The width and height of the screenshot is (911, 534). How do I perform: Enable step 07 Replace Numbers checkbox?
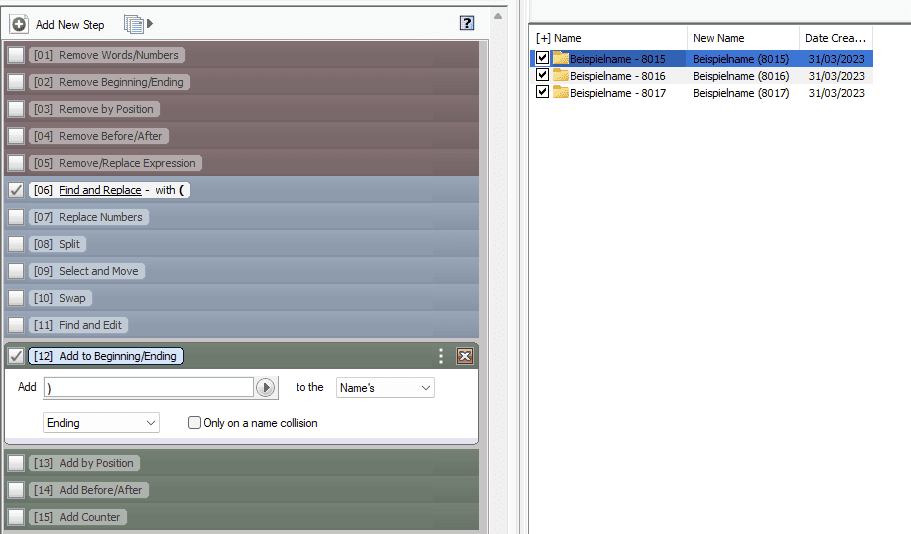point(16,217)
